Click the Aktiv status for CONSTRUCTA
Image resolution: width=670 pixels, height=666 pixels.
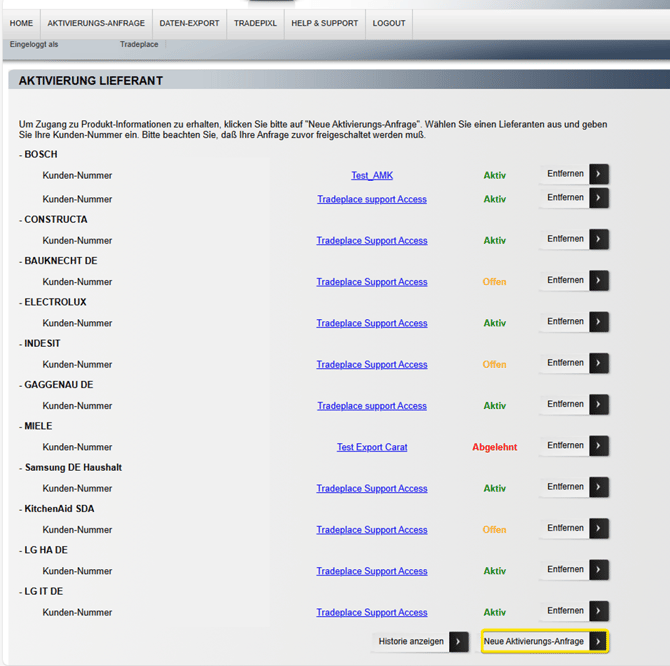coord(494,241)
